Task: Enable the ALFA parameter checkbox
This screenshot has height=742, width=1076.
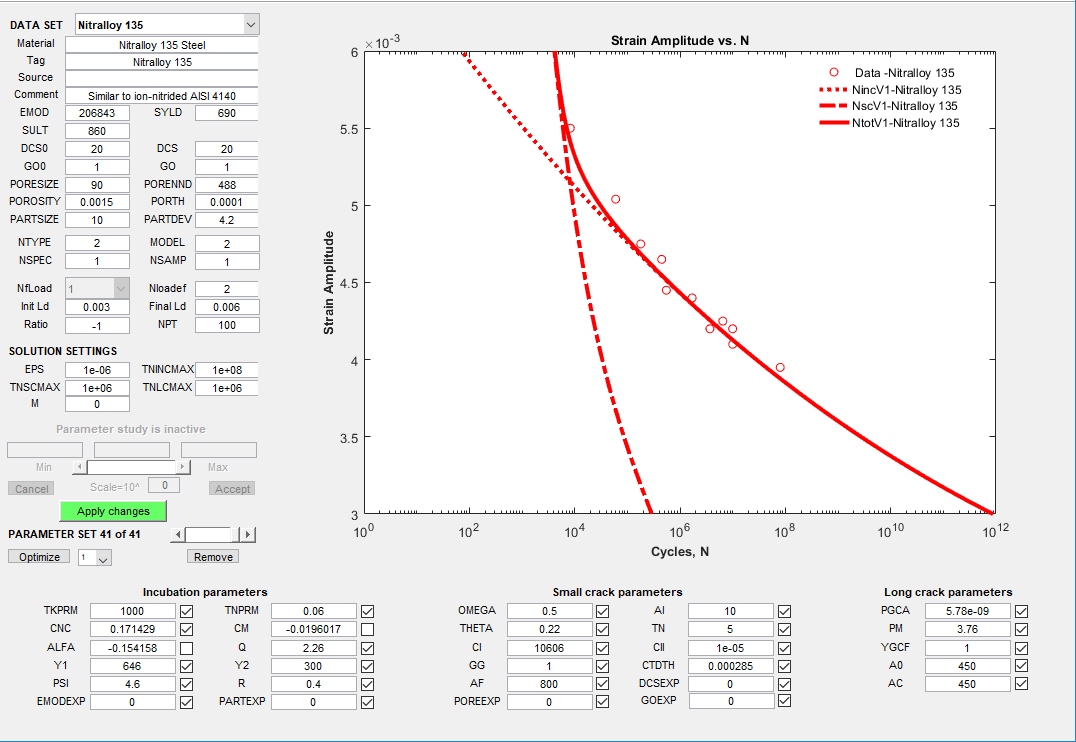Action: tap(186, 648)
